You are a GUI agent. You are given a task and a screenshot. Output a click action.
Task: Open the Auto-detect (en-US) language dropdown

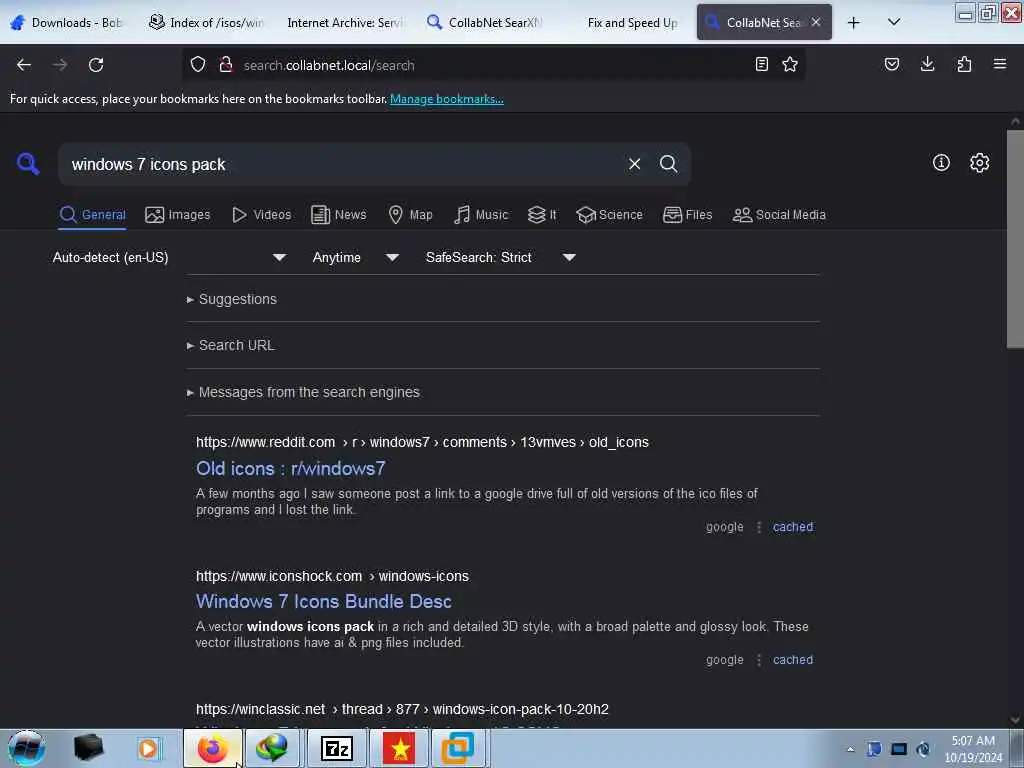coord(169,257)
